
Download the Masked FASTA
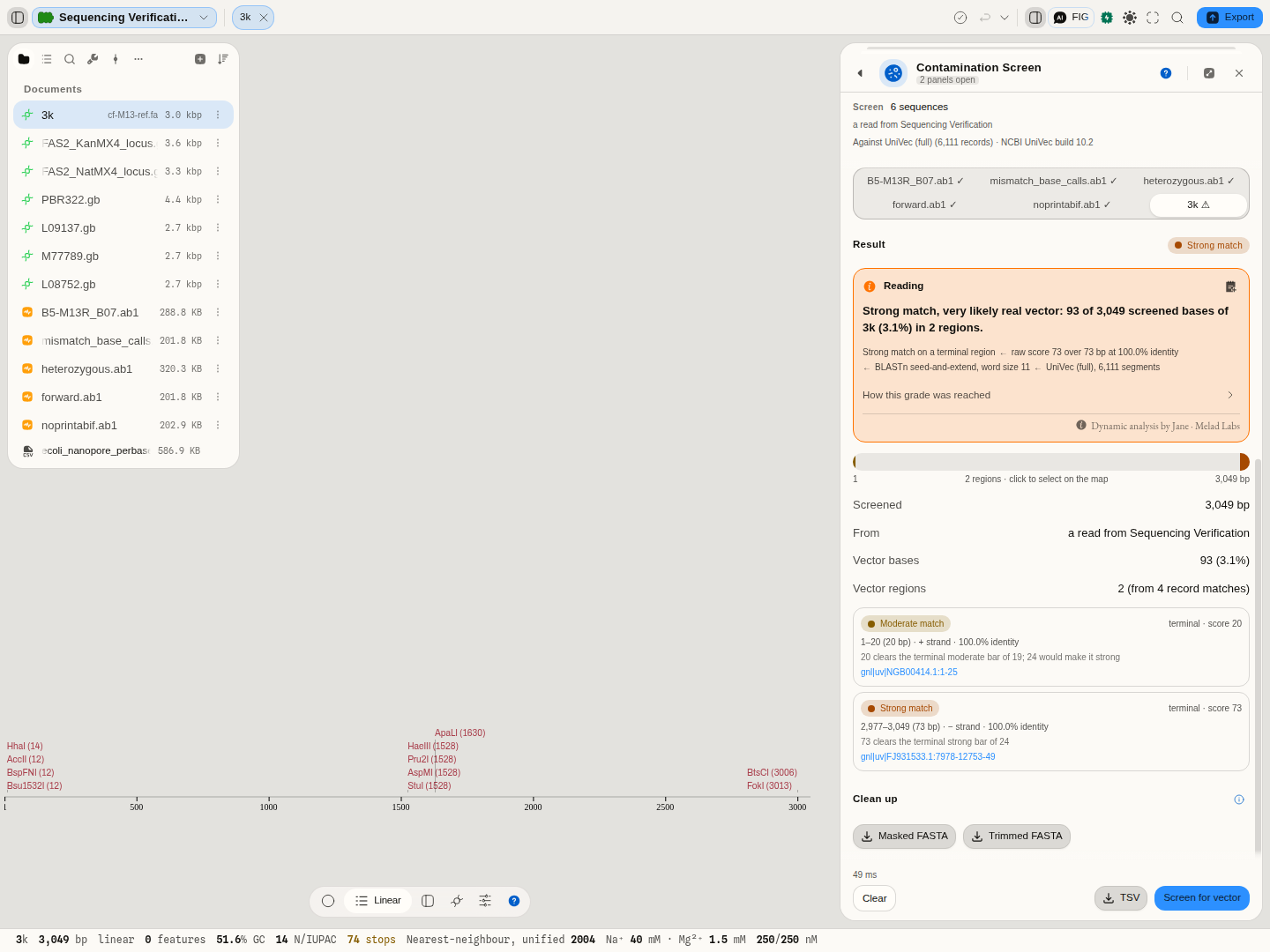[x=904, y=837]
